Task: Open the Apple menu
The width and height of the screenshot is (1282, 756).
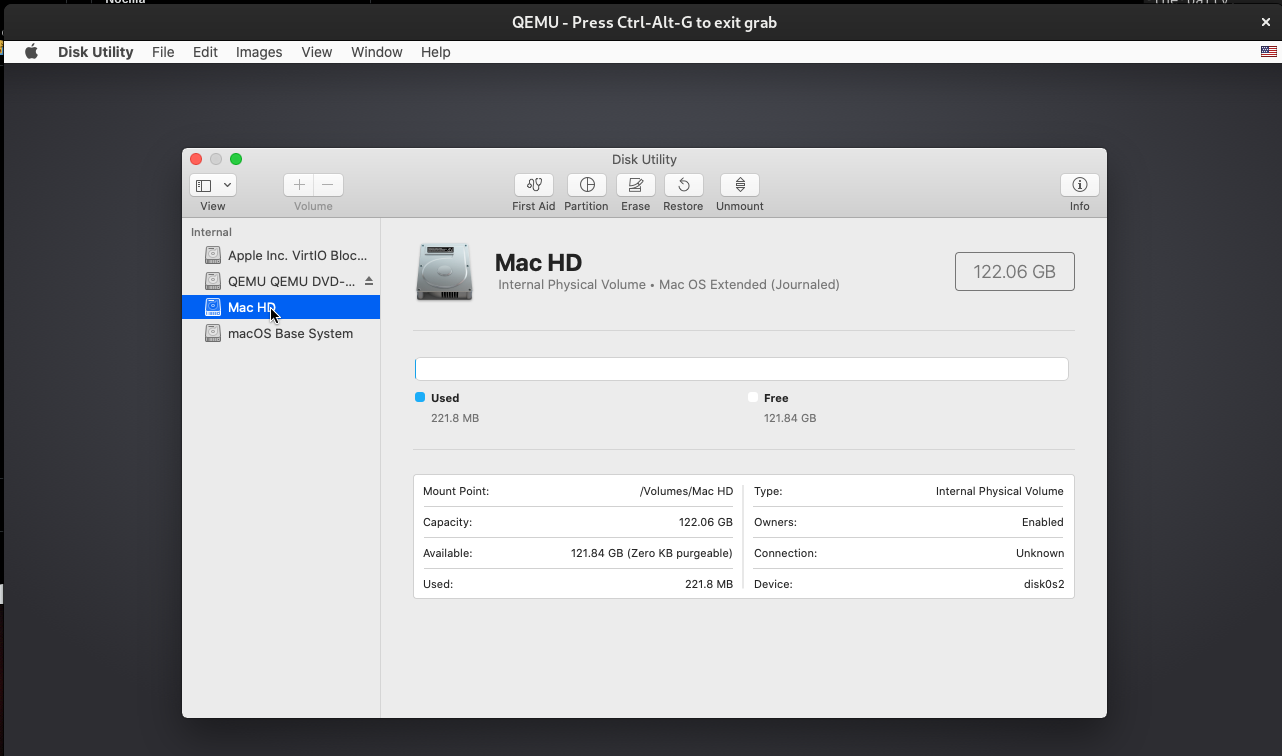Action: [x=31, y=52]
